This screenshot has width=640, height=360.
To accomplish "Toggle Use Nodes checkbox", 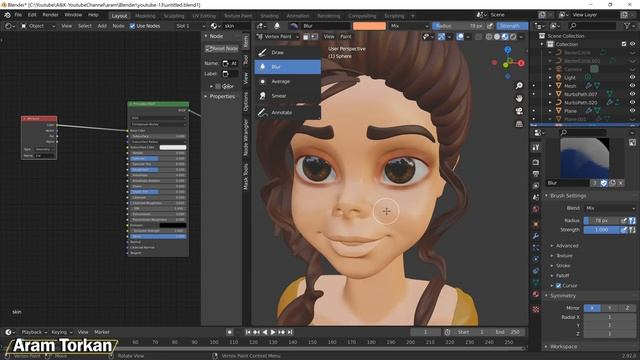I will 132,26.
